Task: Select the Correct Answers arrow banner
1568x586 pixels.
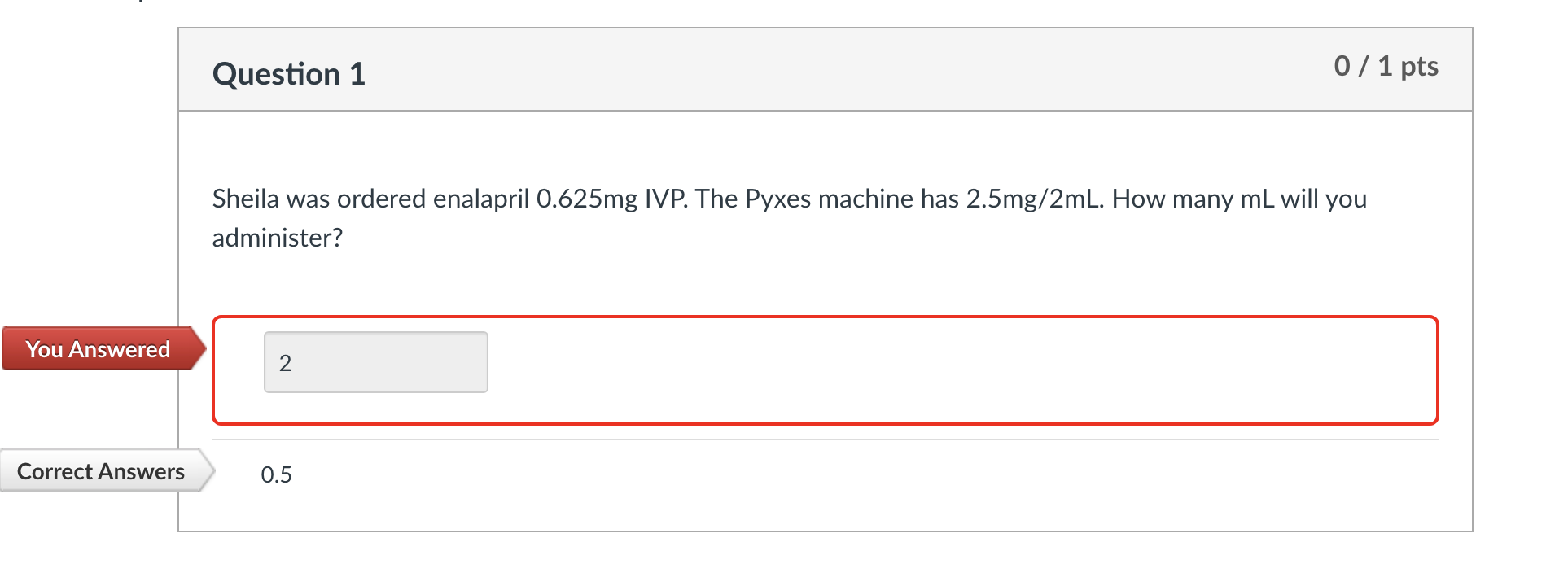Action: (101, 470)
